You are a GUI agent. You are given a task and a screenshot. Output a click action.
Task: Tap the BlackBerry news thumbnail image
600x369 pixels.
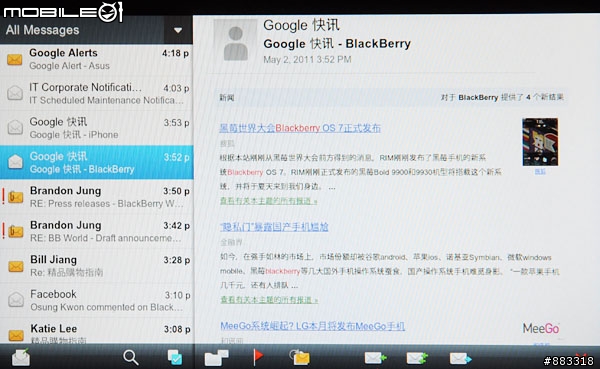click(x=540, y=142)
